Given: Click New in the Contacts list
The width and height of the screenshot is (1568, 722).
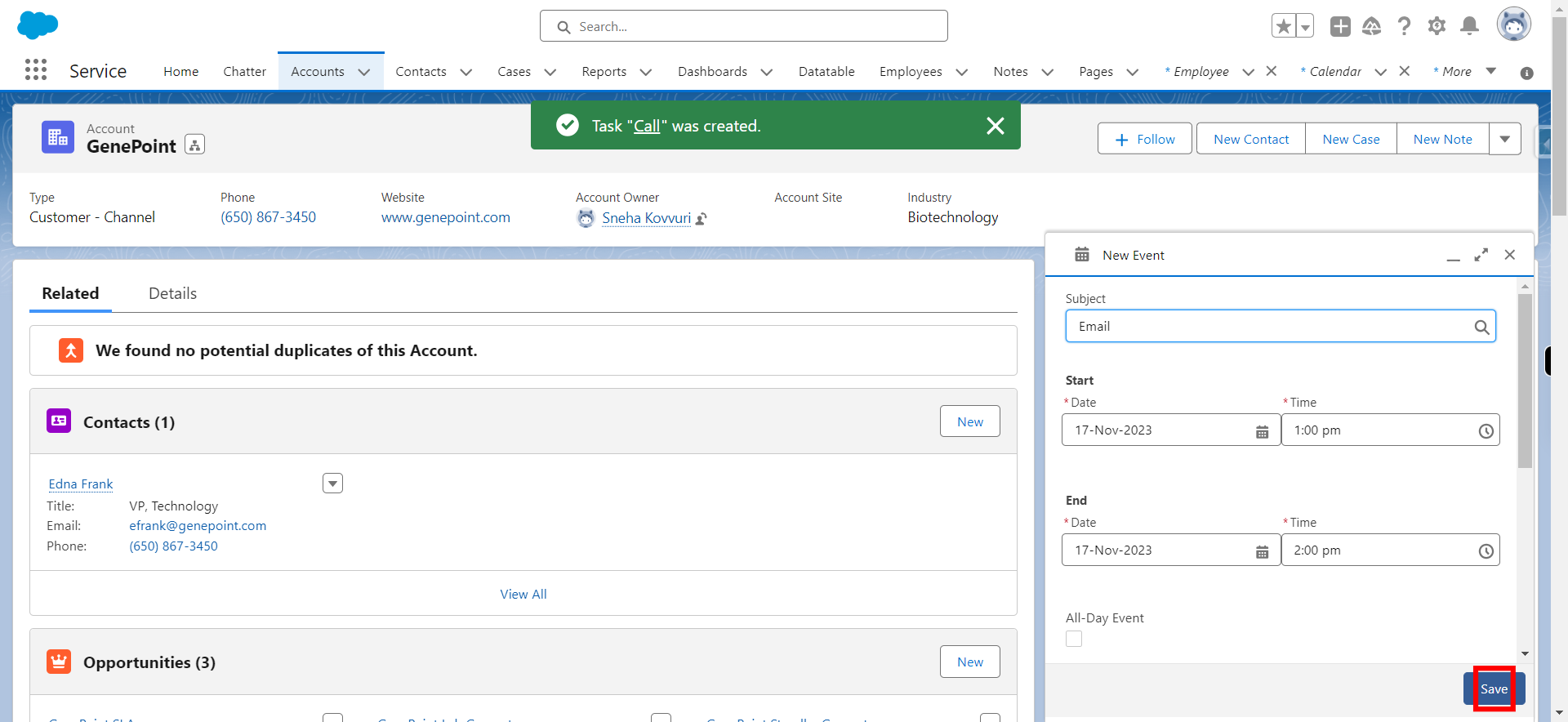Looking at the screenshot, I should pyautogui.click(x=970, y=421).
